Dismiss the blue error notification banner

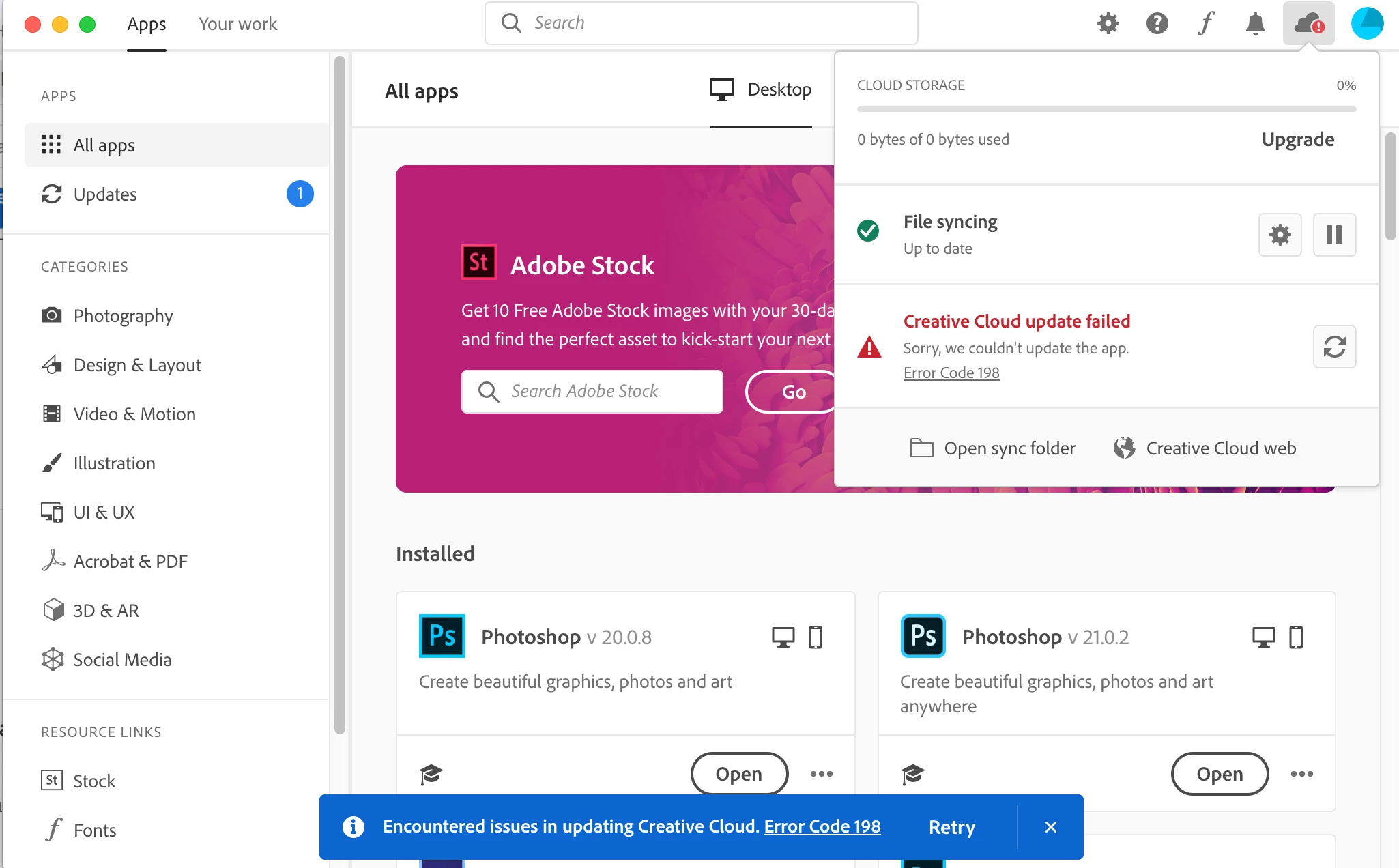click(x=1050, y=827)
